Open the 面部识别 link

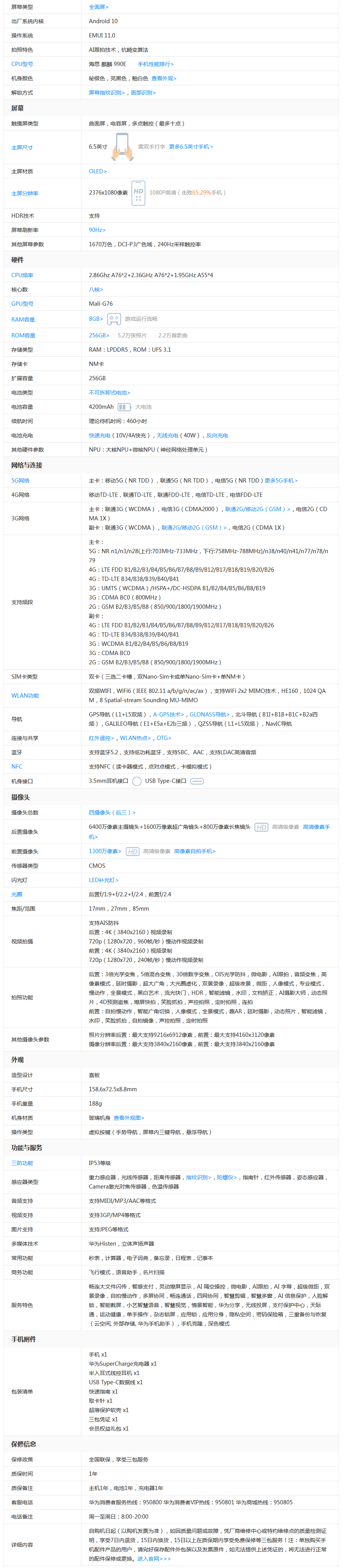point(143,93)
